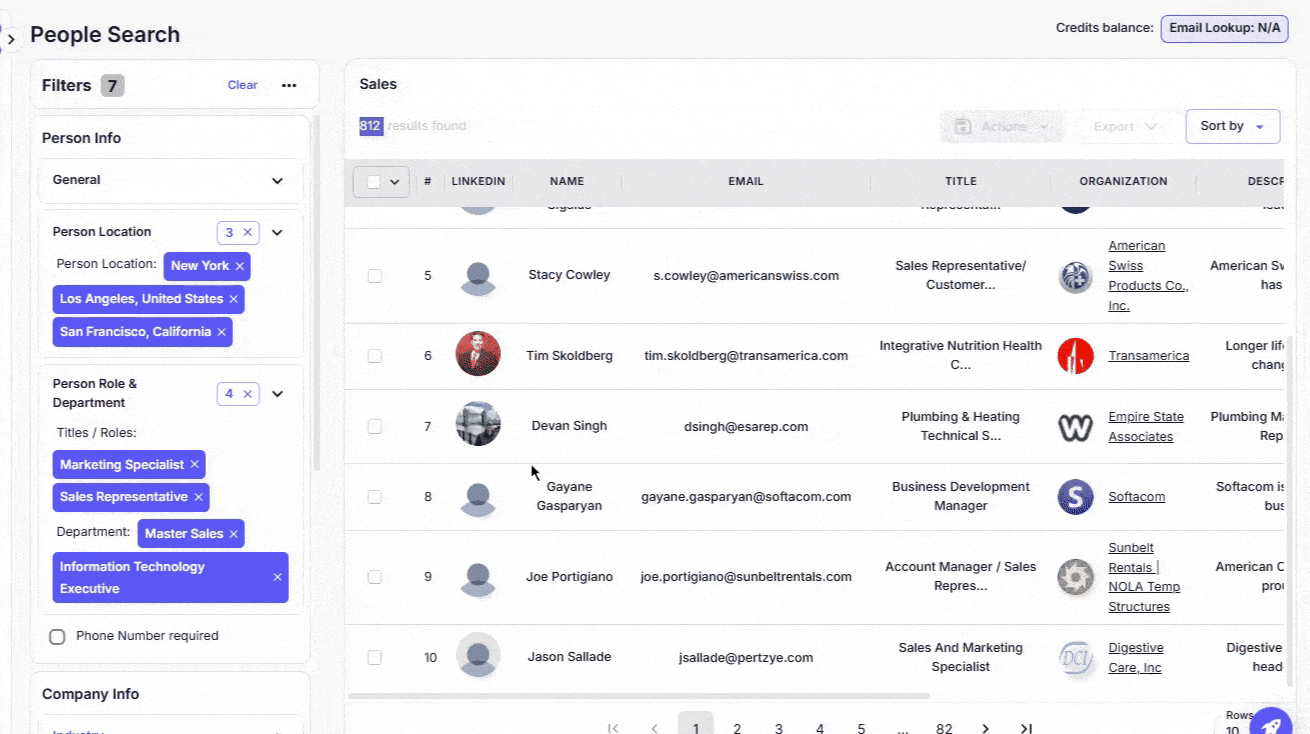Collapse the Person Location section
1310x734 pixels.
click(278, 233)
